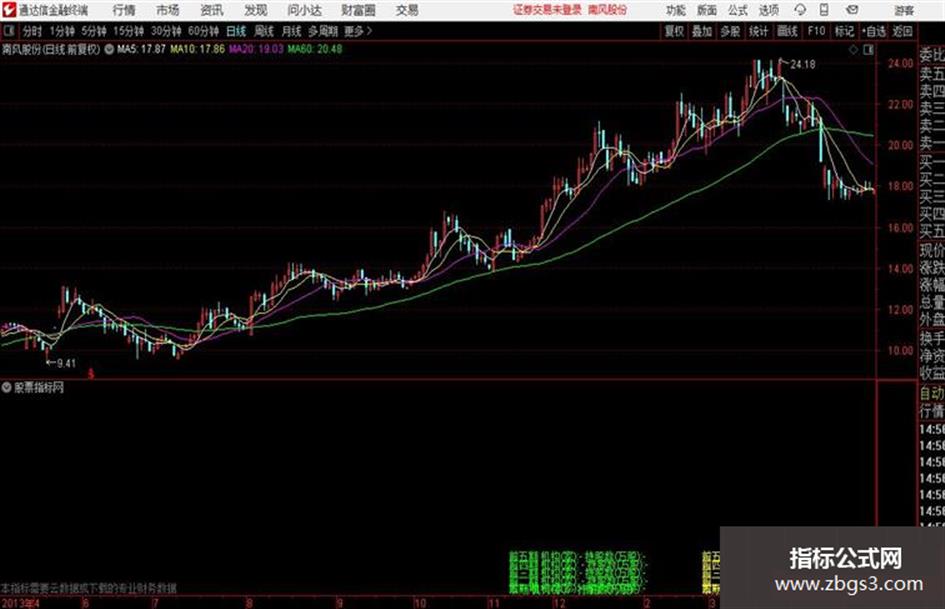
Task: Switch to the 分时 chart tab
Action: tap(33, 31)
